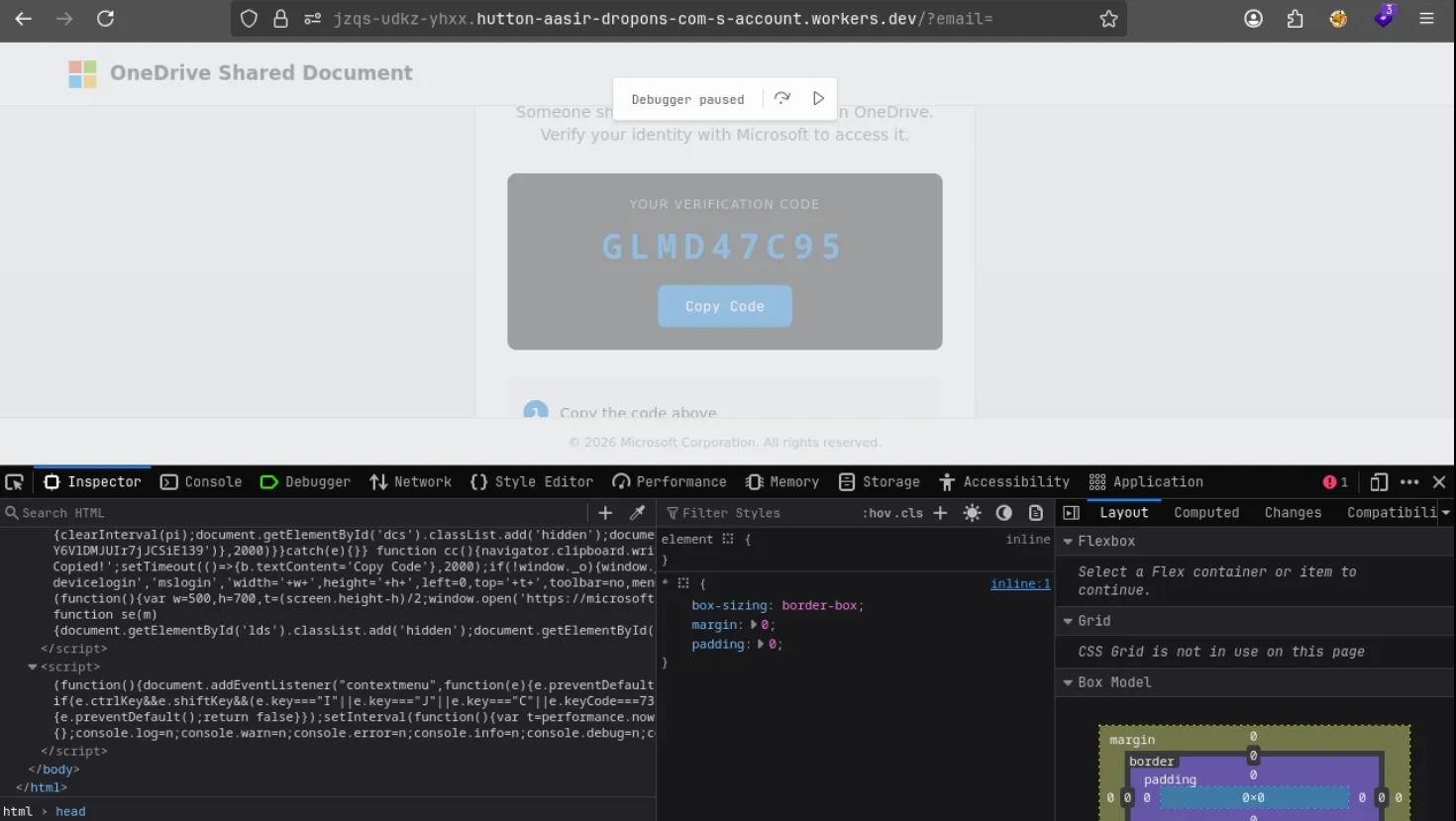Open the Accessibility tab
The height and width of the screenshot is (821, 1456).
pos(1004,482)
